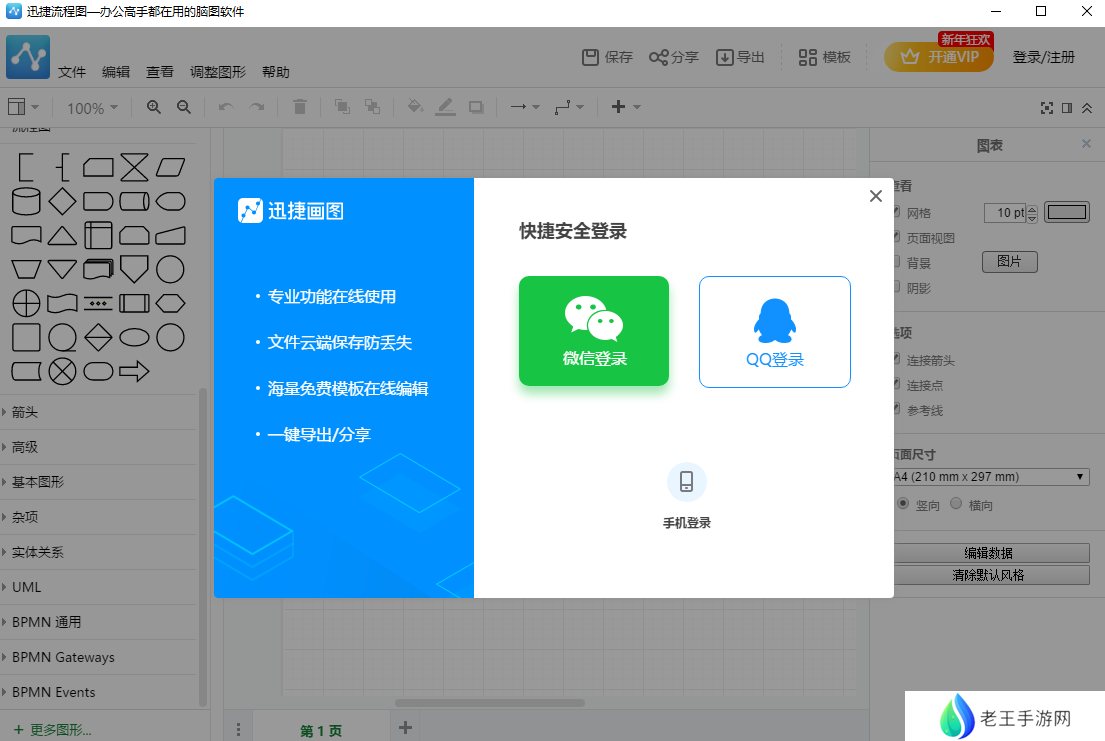Select the triangle shape
Image resolution: width=1105 pixels, height=741 pixels.
62,235
